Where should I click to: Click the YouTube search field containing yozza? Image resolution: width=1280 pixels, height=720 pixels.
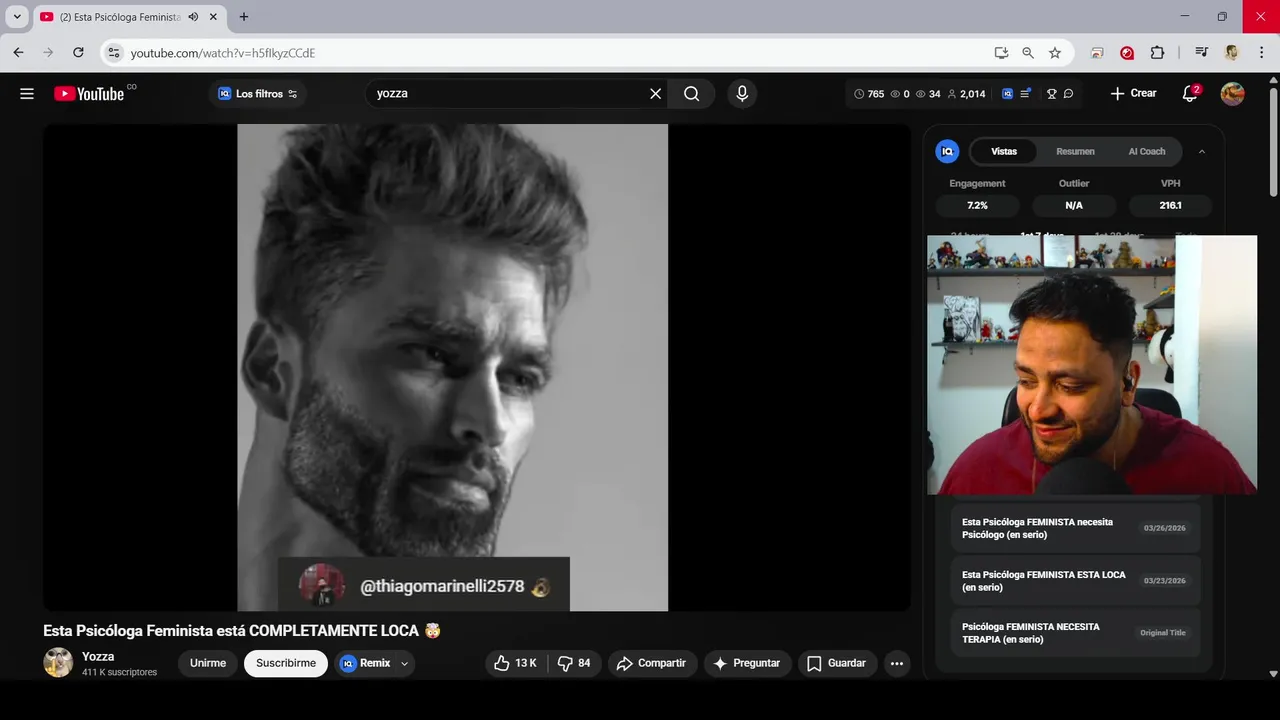coord(510,93)
